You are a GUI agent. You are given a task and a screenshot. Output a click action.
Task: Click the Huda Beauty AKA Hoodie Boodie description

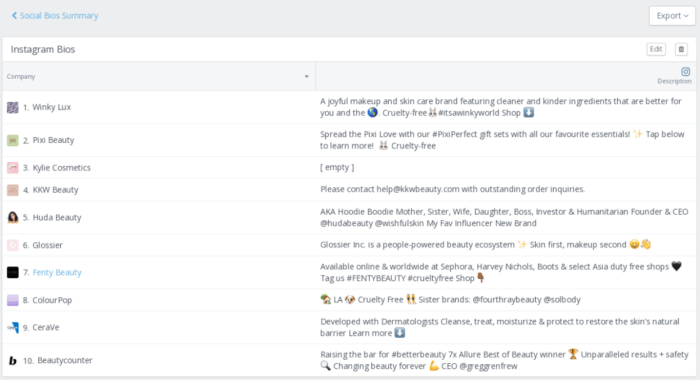504,217
